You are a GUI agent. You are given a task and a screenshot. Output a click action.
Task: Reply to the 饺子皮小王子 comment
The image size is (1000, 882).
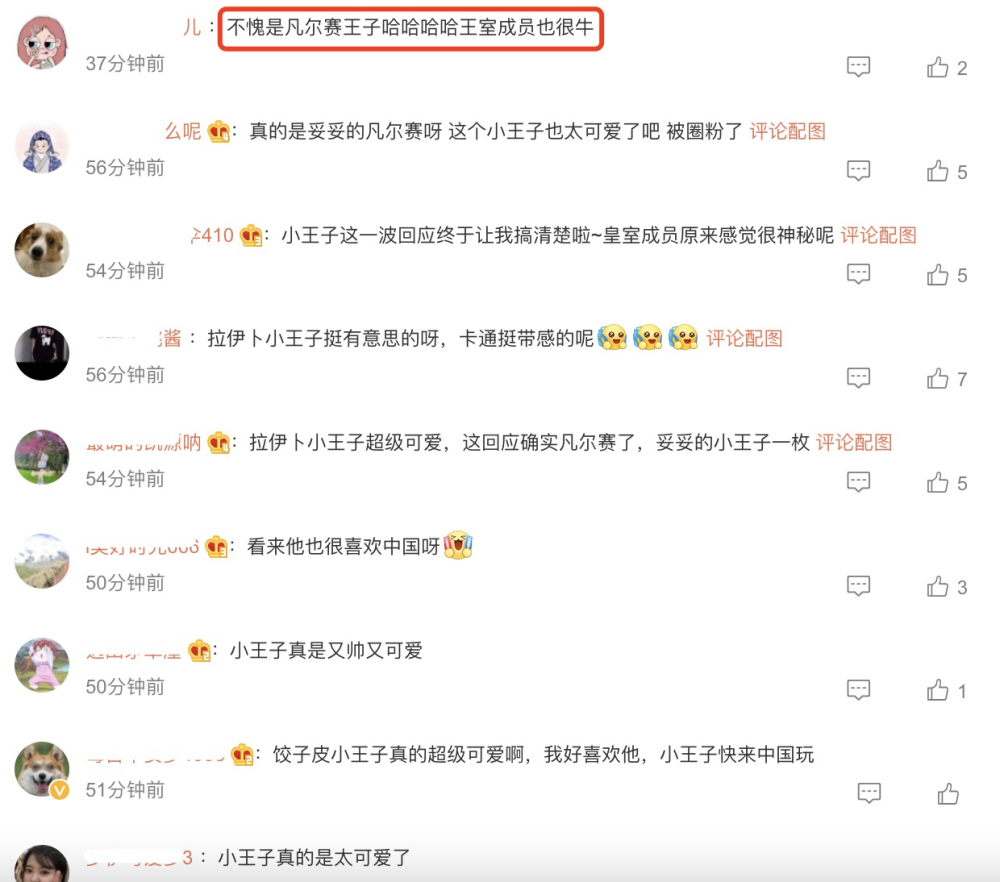pyautogui.click(x=869, y=794)
